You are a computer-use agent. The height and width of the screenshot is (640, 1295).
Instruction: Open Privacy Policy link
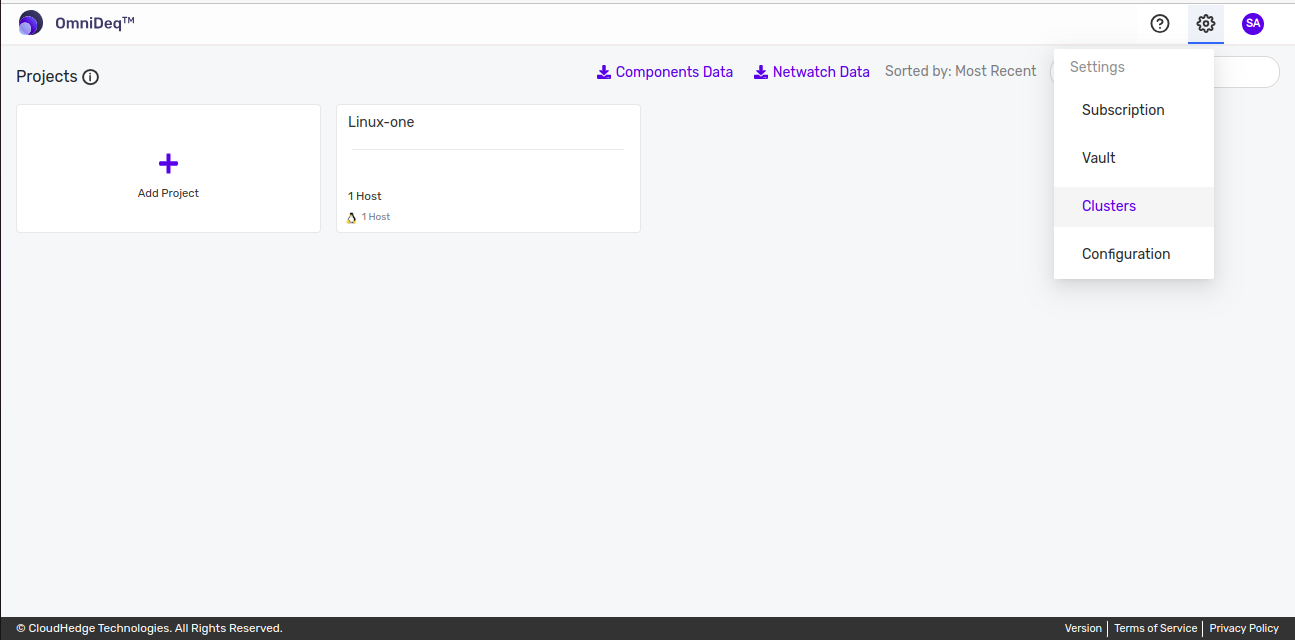1244,628
